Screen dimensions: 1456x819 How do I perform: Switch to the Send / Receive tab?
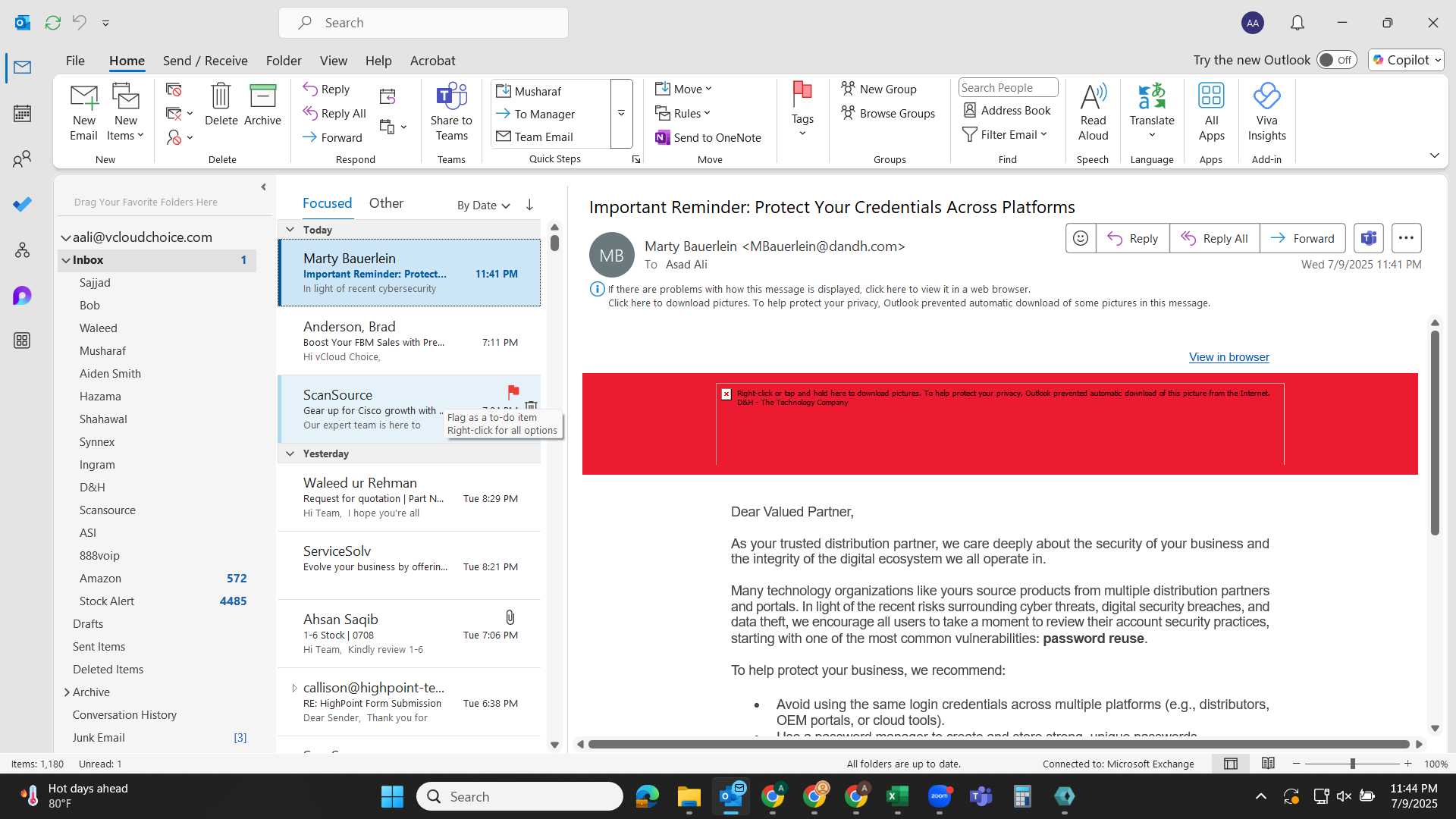pyautogui.click(x=205, y=61)
